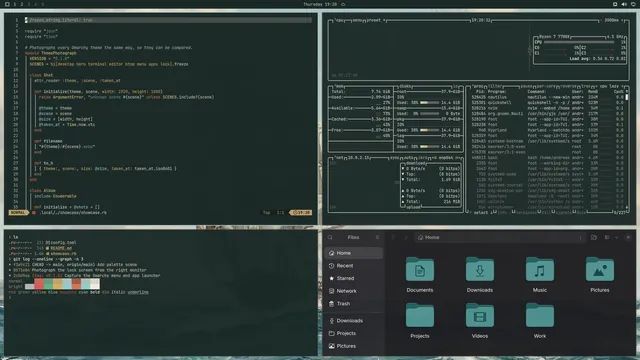Open the Projects bookmark in the Files sidebar
This screenshot has height=360, width=640.
tap(353, 333)
